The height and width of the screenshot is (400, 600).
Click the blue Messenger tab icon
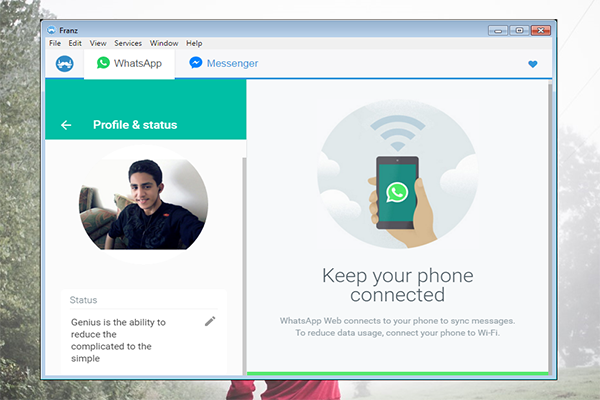pos(196,63)
